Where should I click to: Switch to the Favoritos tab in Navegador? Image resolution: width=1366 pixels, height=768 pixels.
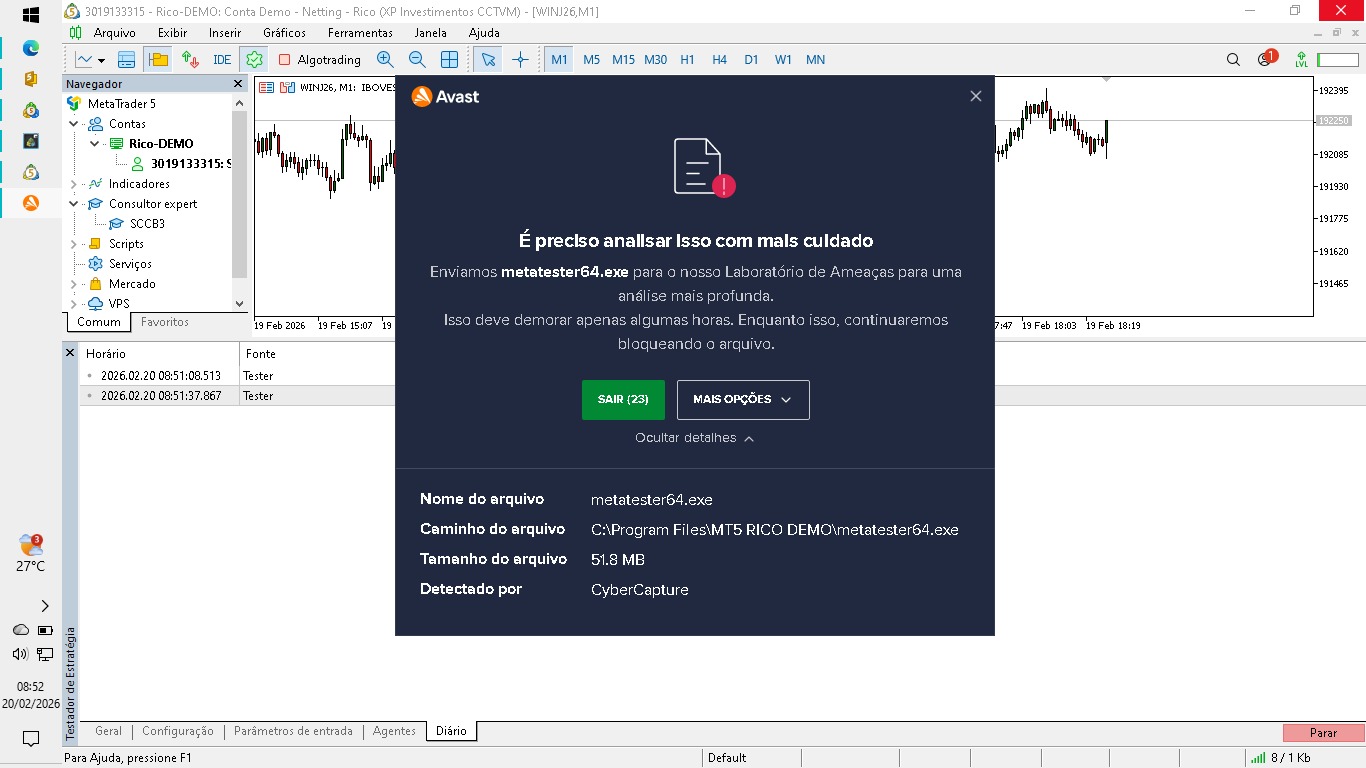tap(165, 322)
